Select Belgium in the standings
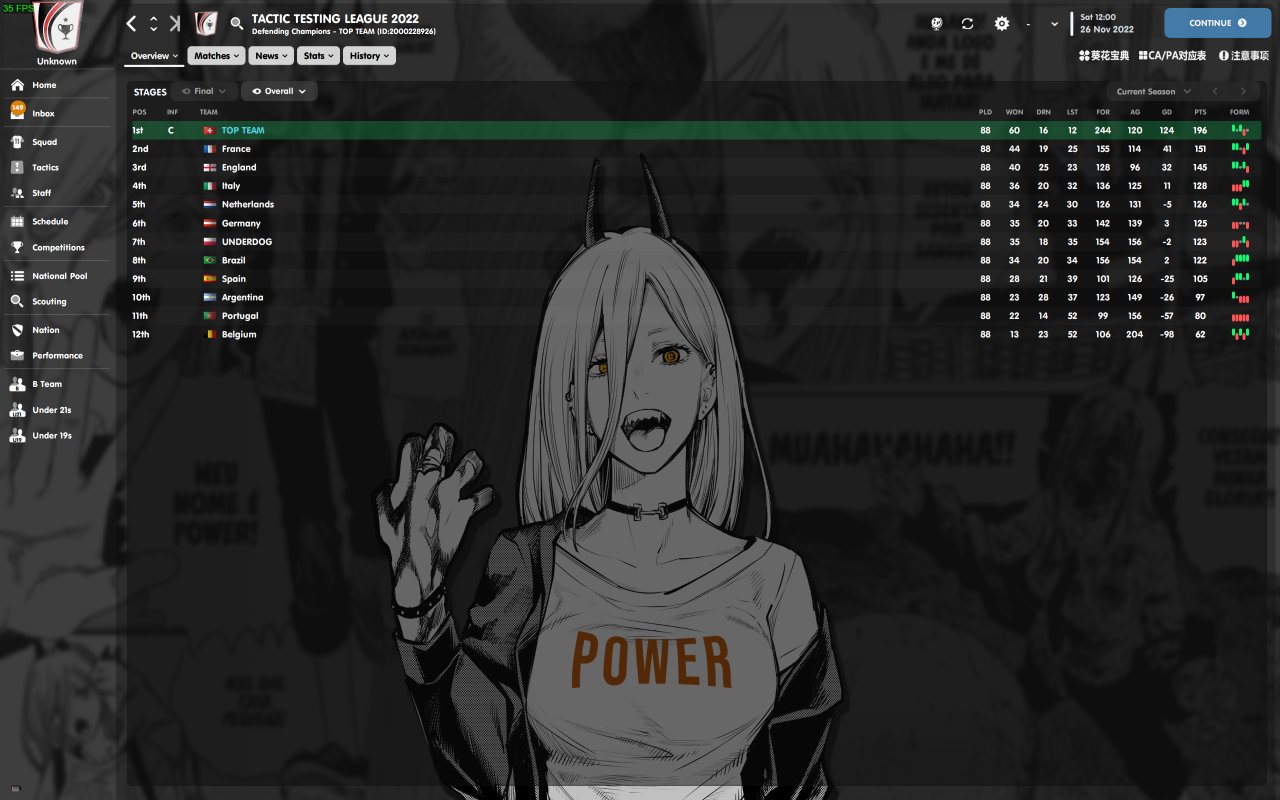 pyautogui.click(x=239, y=334)
